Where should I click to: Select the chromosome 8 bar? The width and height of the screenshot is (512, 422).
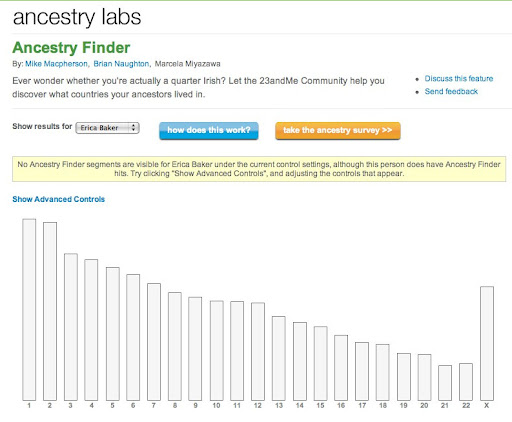(x=175, y=346)
